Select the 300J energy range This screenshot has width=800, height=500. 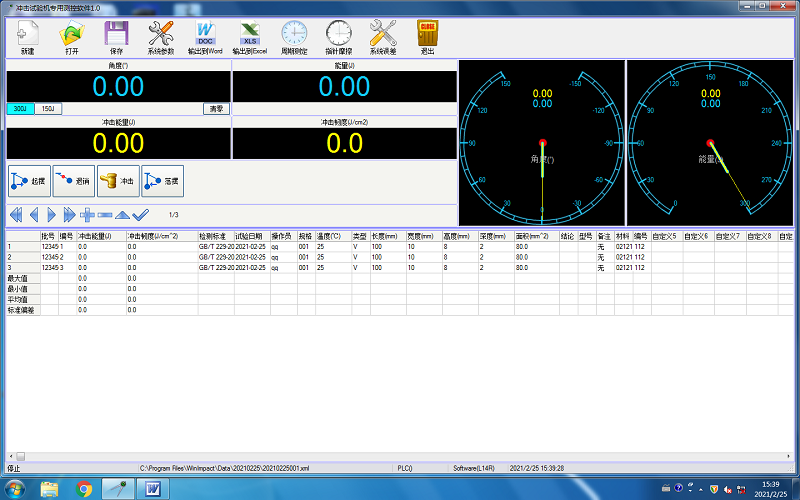[x=20, y=109]
